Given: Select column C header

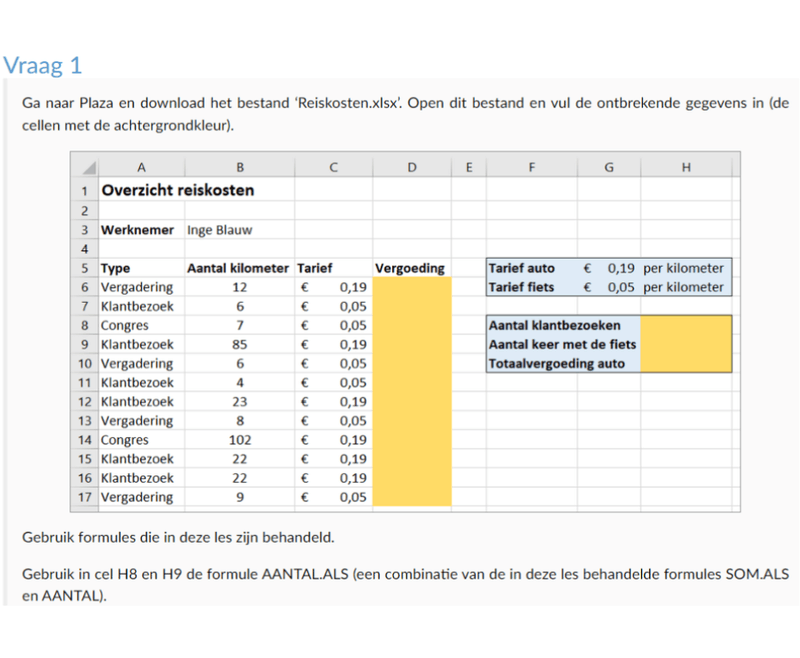Looking at the screenshot, I should [334, 167].
